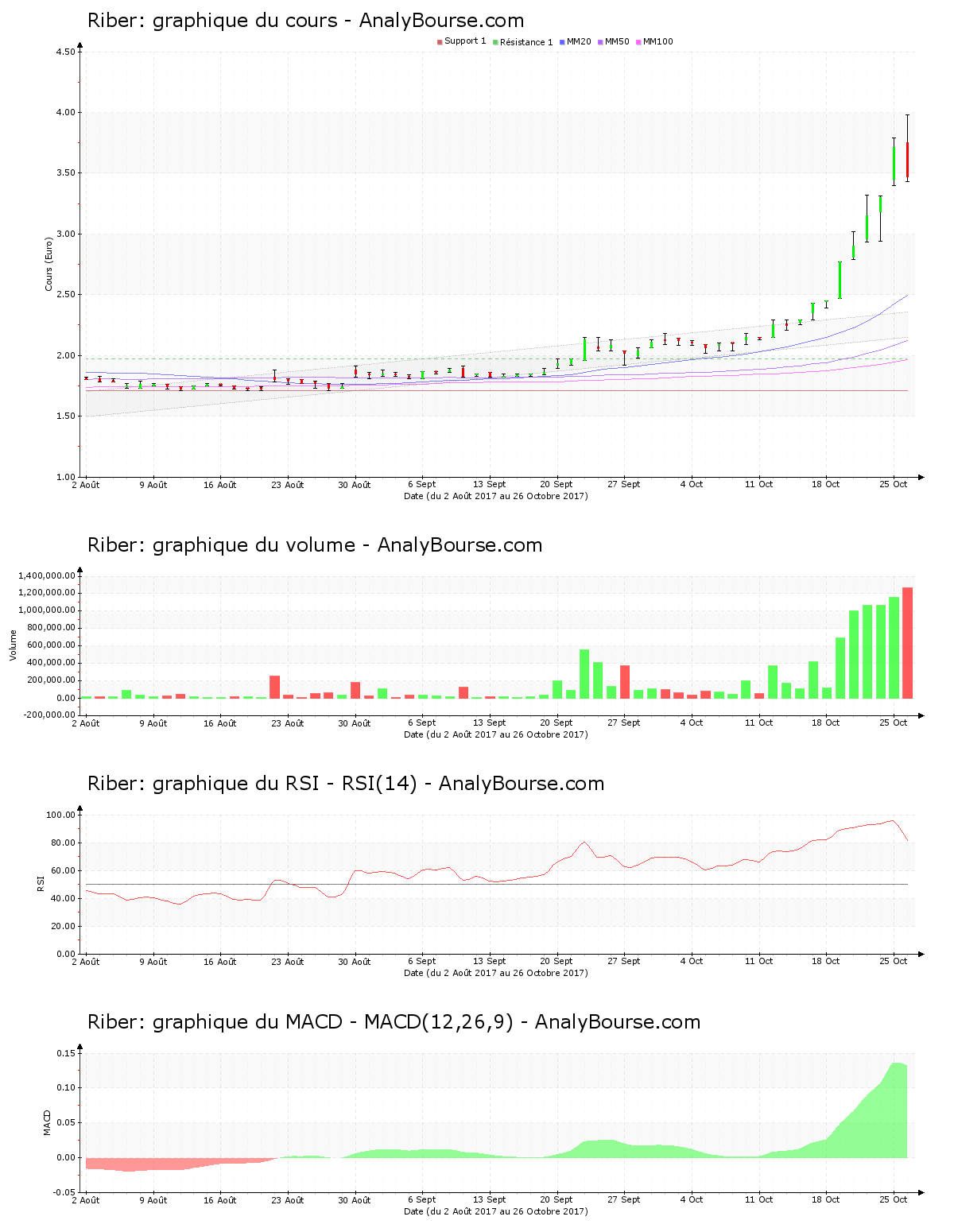
Task: Click the green Résistance 1 legend swatch
Action: coord(495,42)
